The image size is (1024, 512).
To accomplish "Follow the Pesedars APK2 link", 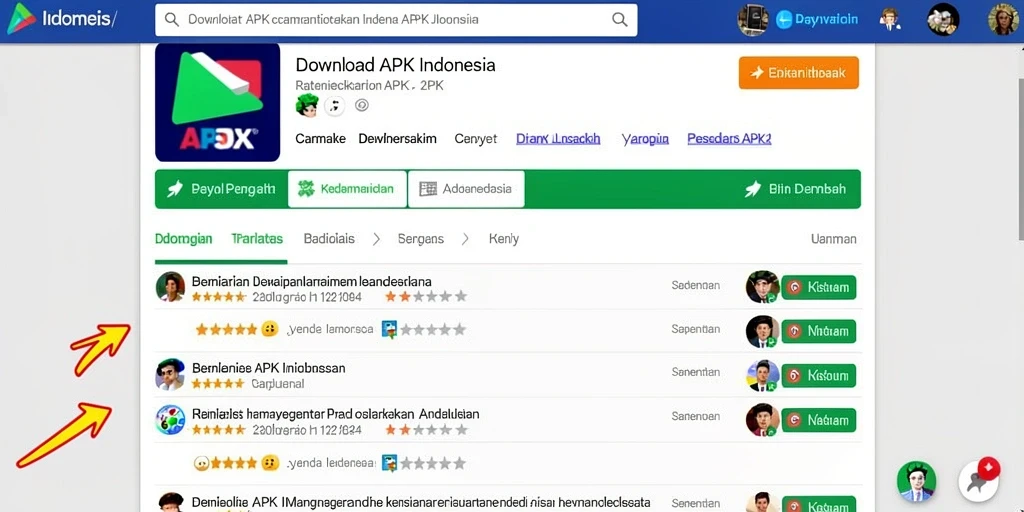I will point(729,138).
